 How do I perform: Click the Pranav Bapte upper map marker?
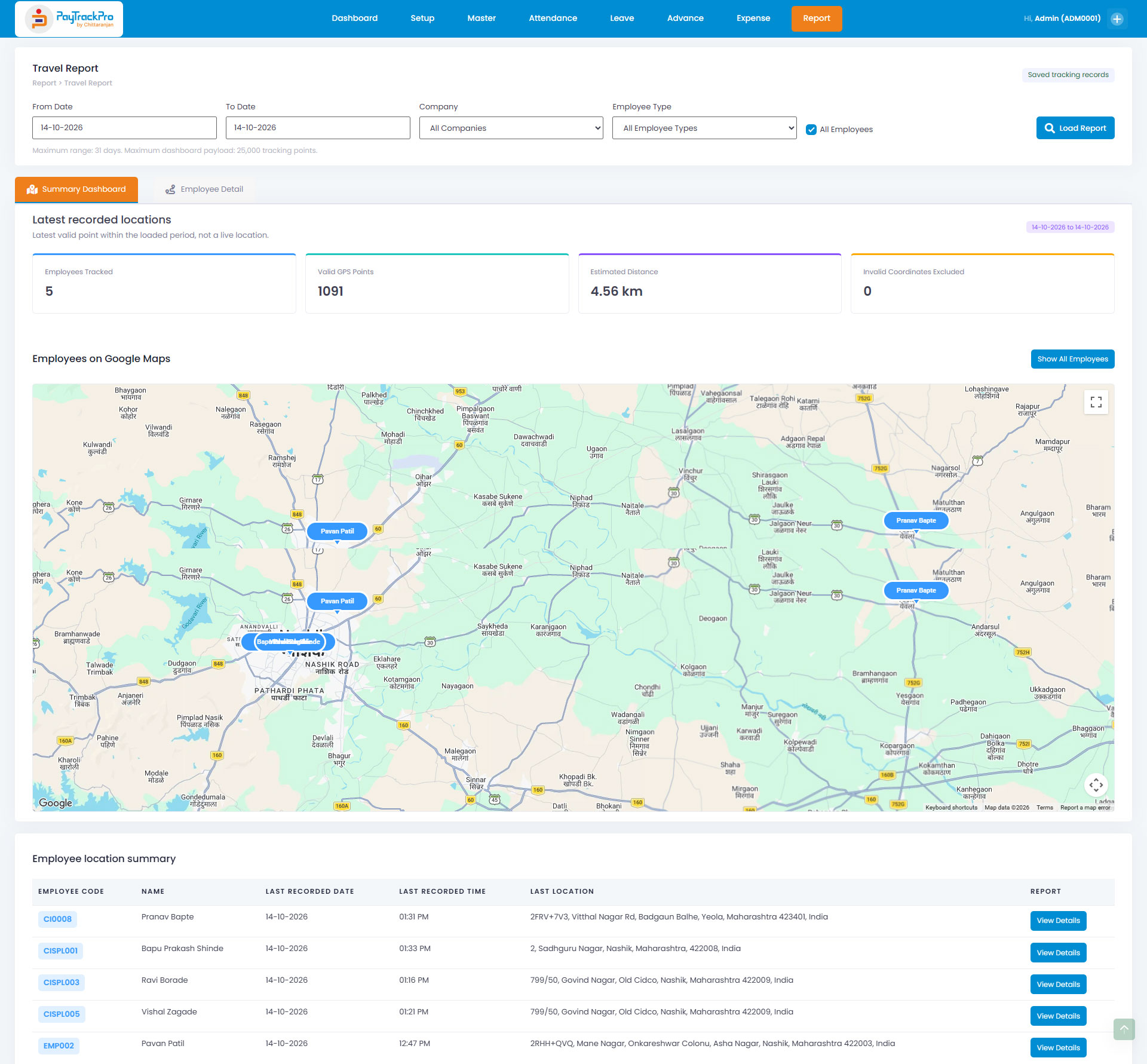tap(916, 520)
